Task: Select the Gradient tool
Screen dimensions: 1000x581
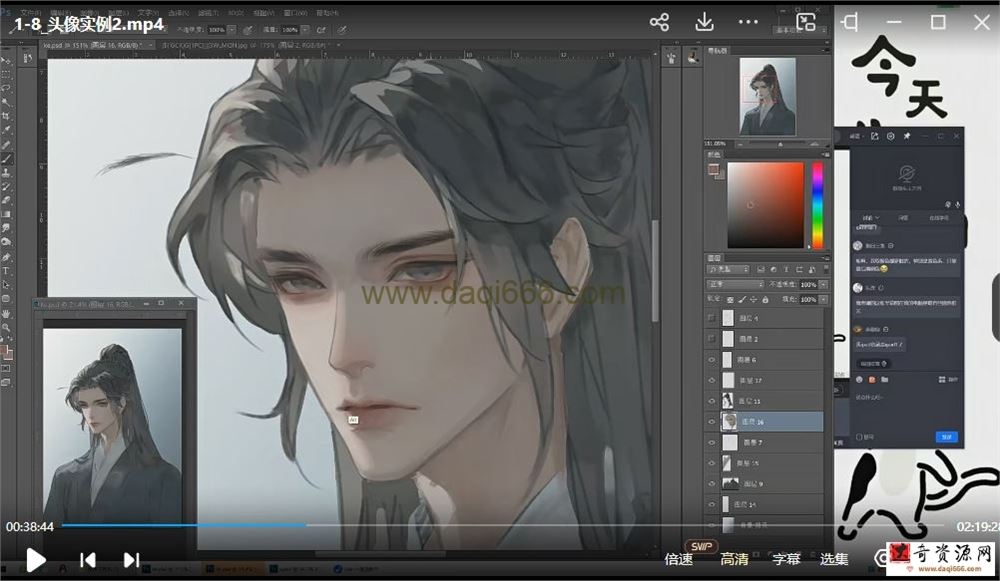Action: tap(6, 214)
